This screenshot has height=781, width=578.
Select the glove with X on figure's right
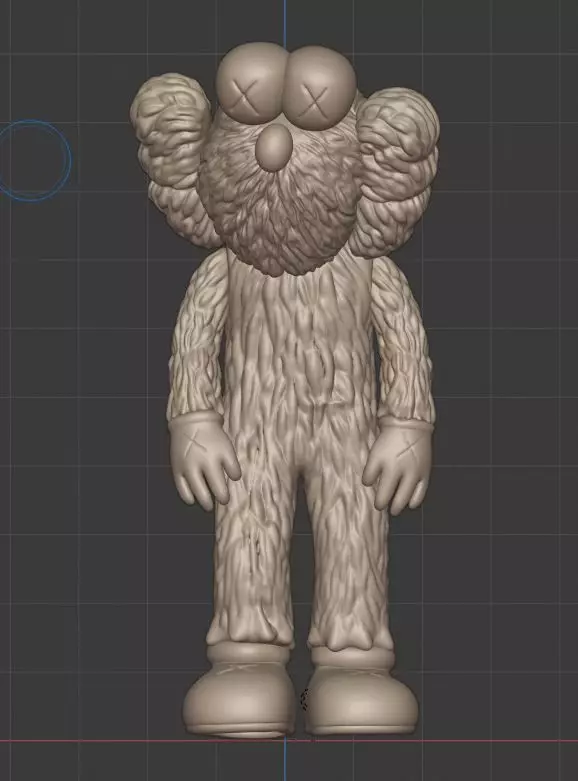[398, 467]
